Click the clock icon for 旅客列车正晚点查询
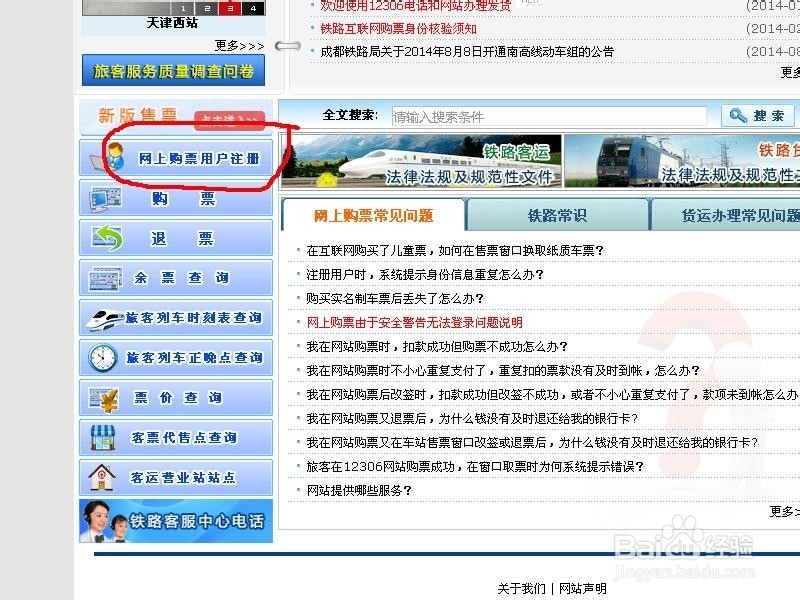Screen dimensions: 800x600 tap(100, 356)
